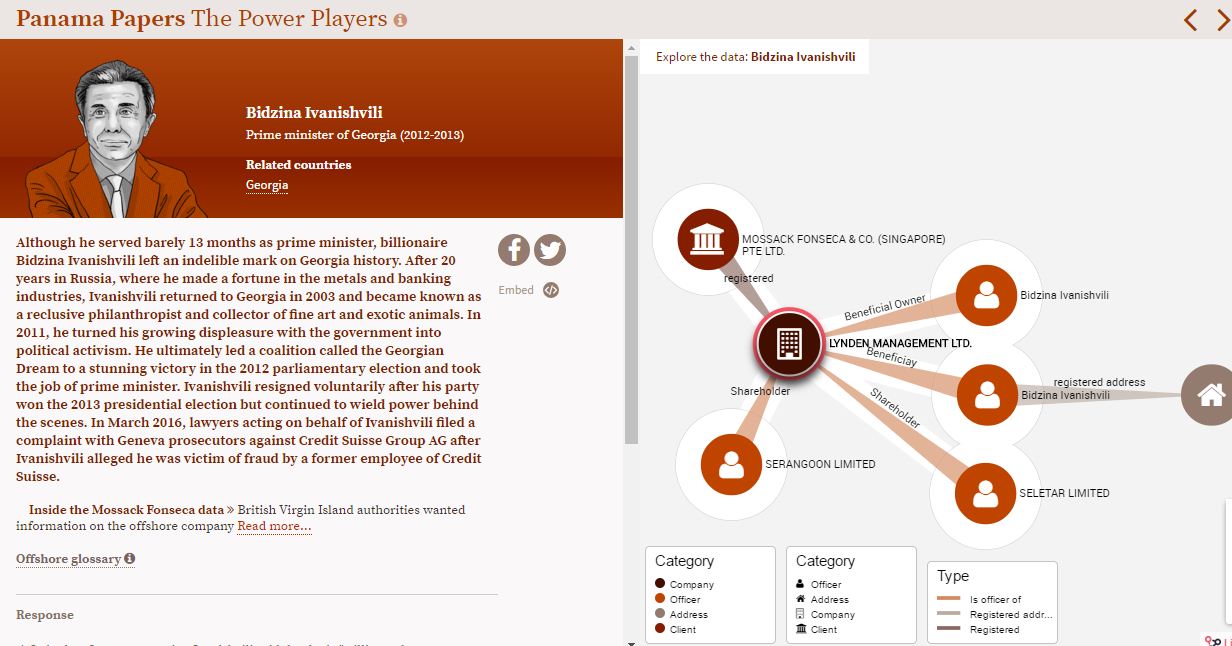Click the 'Response' section heading
Image resolution: width=1232 pixels, height=646 pixels.
(x=45, y=614)
